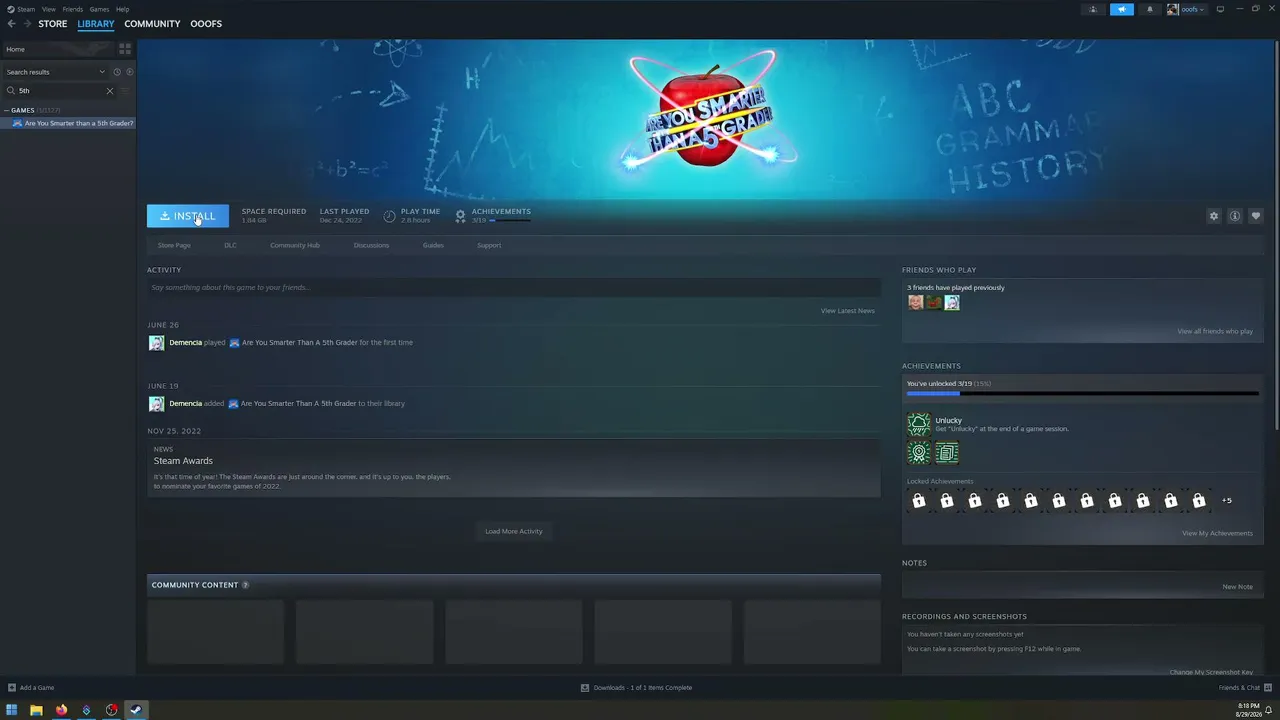
Task: Open Community Content help question mark
Action: pos(245,585)
